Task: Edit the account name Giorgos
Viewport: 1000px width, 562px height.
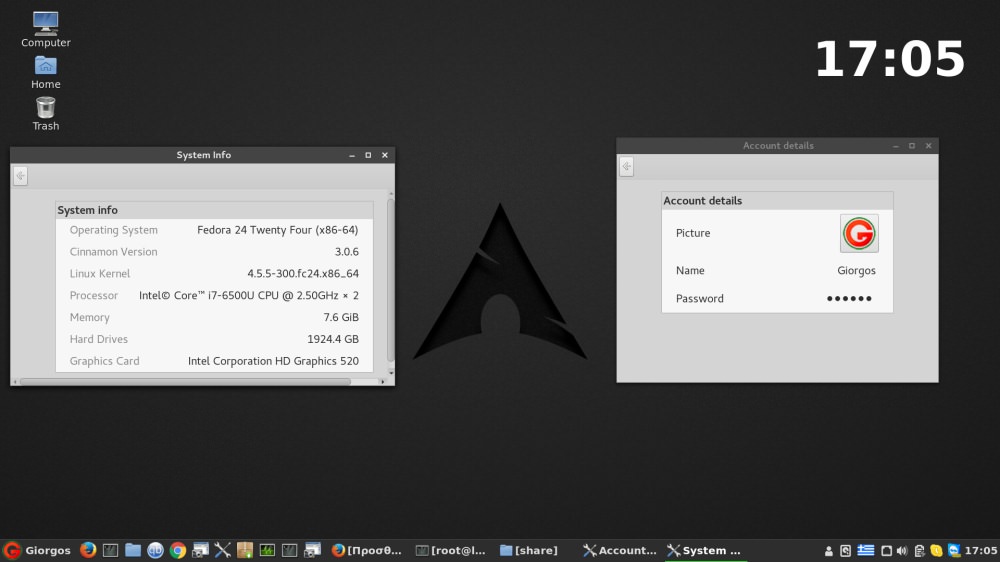Action: coord(856,271)
